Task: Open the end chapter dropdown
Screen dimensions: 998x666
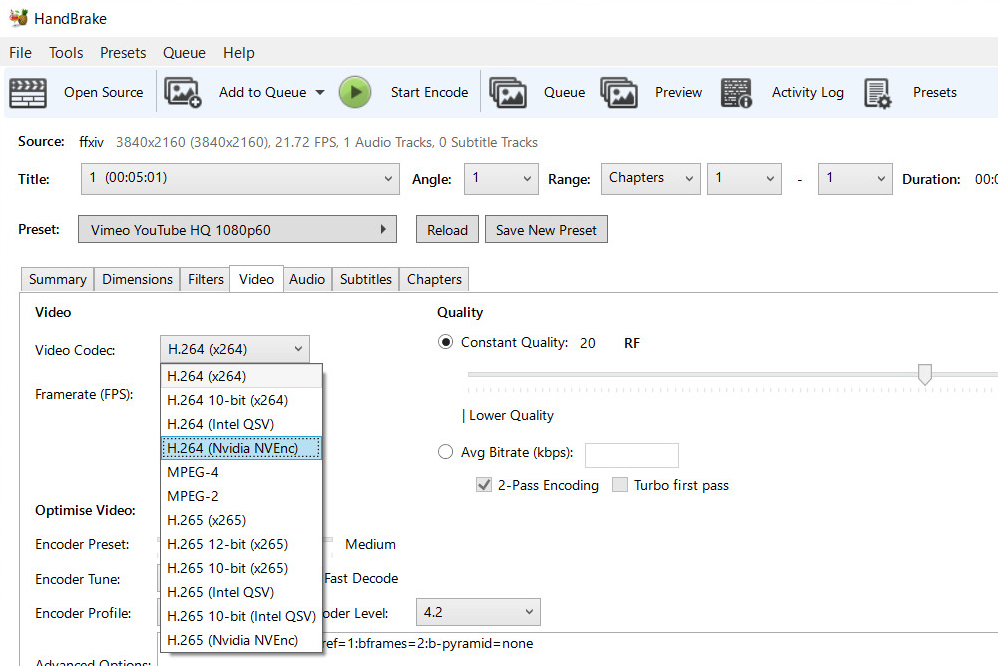Action: (855, 179)
